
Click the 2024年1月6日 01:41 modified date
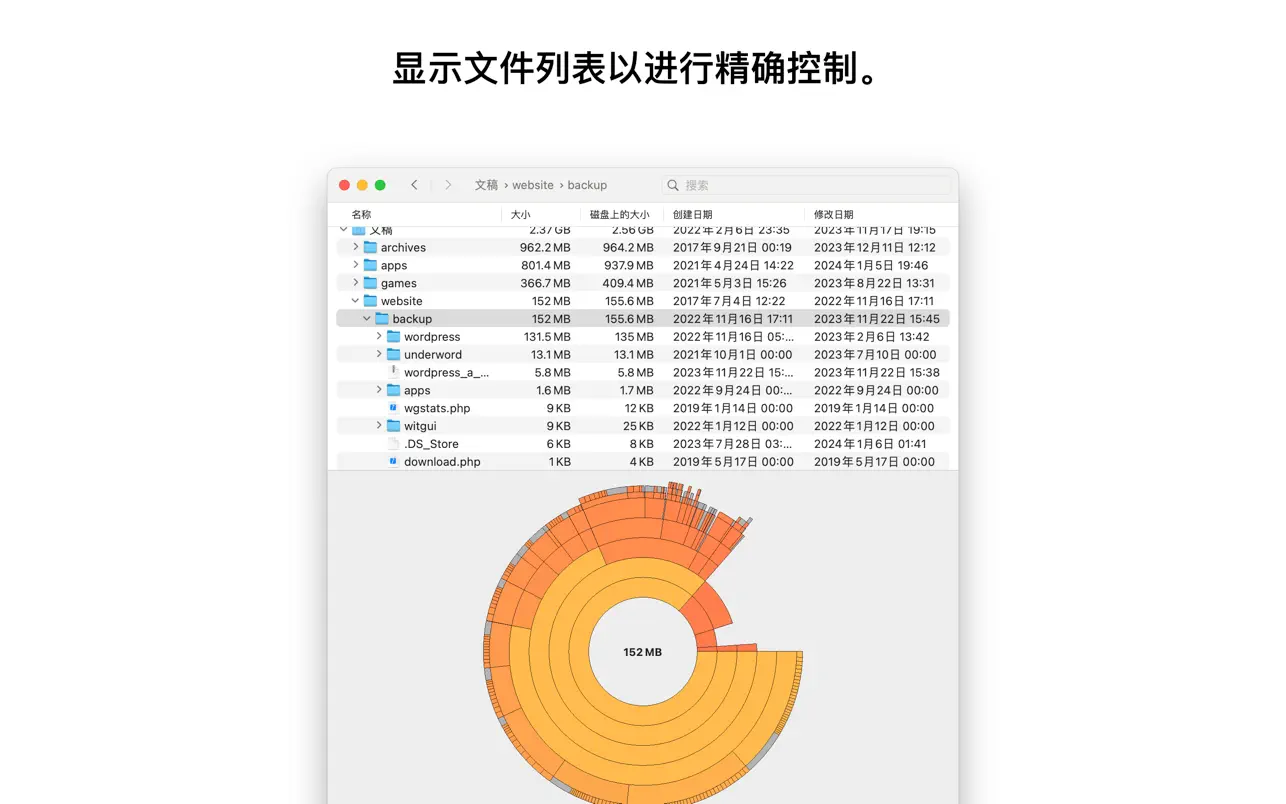(870, 444)
